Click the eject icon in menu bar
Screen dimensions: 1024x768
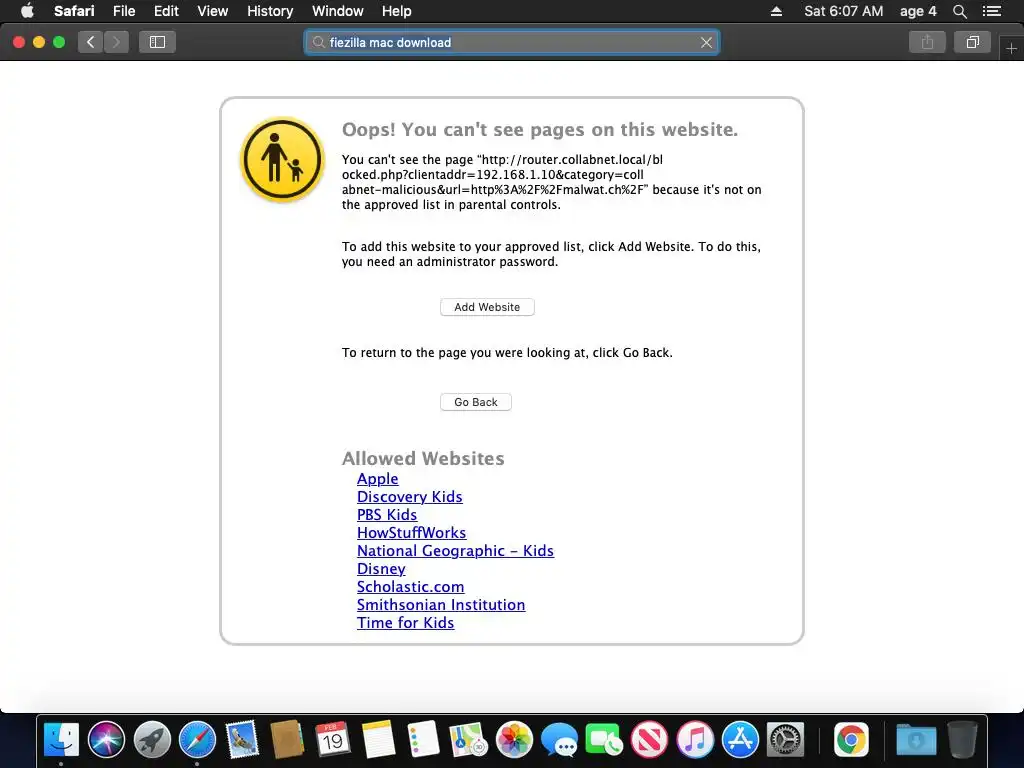pos(776,11)
